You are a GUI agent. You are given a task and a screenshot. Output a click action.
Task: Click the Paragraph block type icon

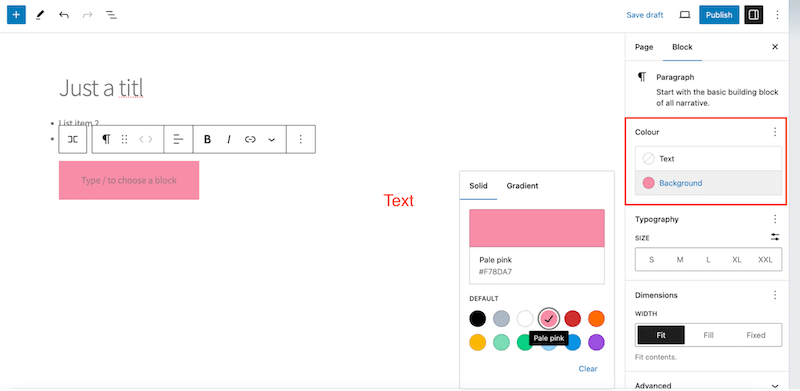click(x=106, y=139)
